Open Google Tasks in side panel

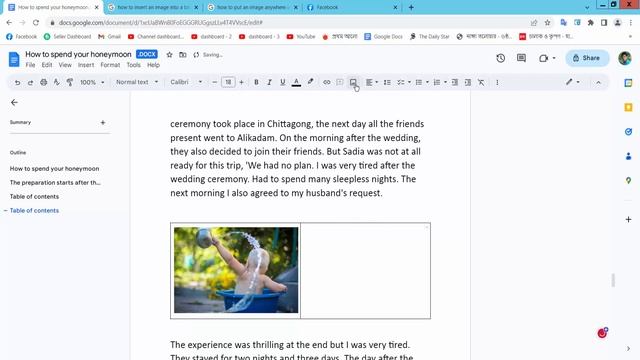628,131
